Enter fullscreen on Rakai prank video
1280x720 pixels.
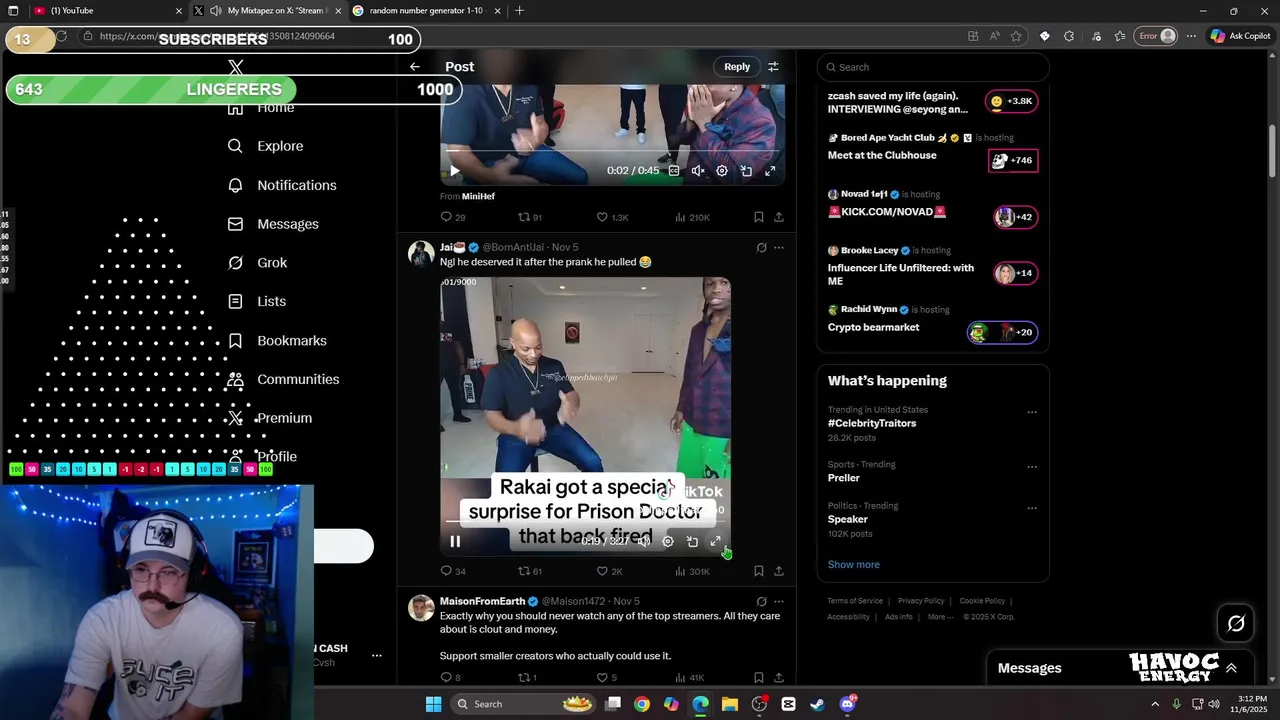[716, 541]
